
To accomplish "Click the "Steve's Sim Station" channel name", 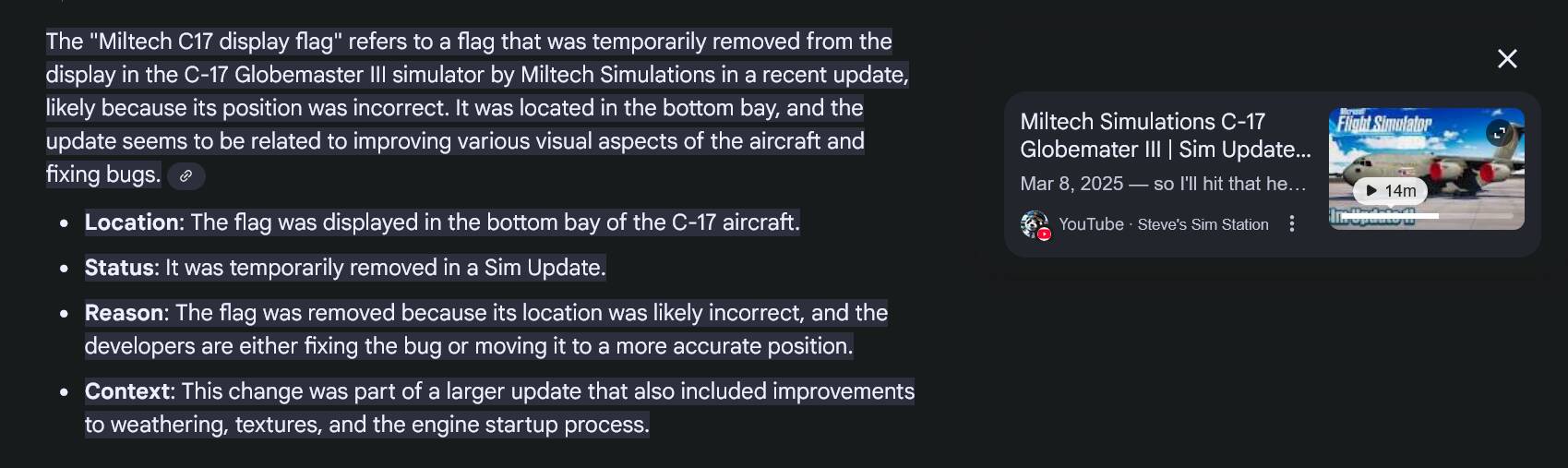I will click(1203, 224).
